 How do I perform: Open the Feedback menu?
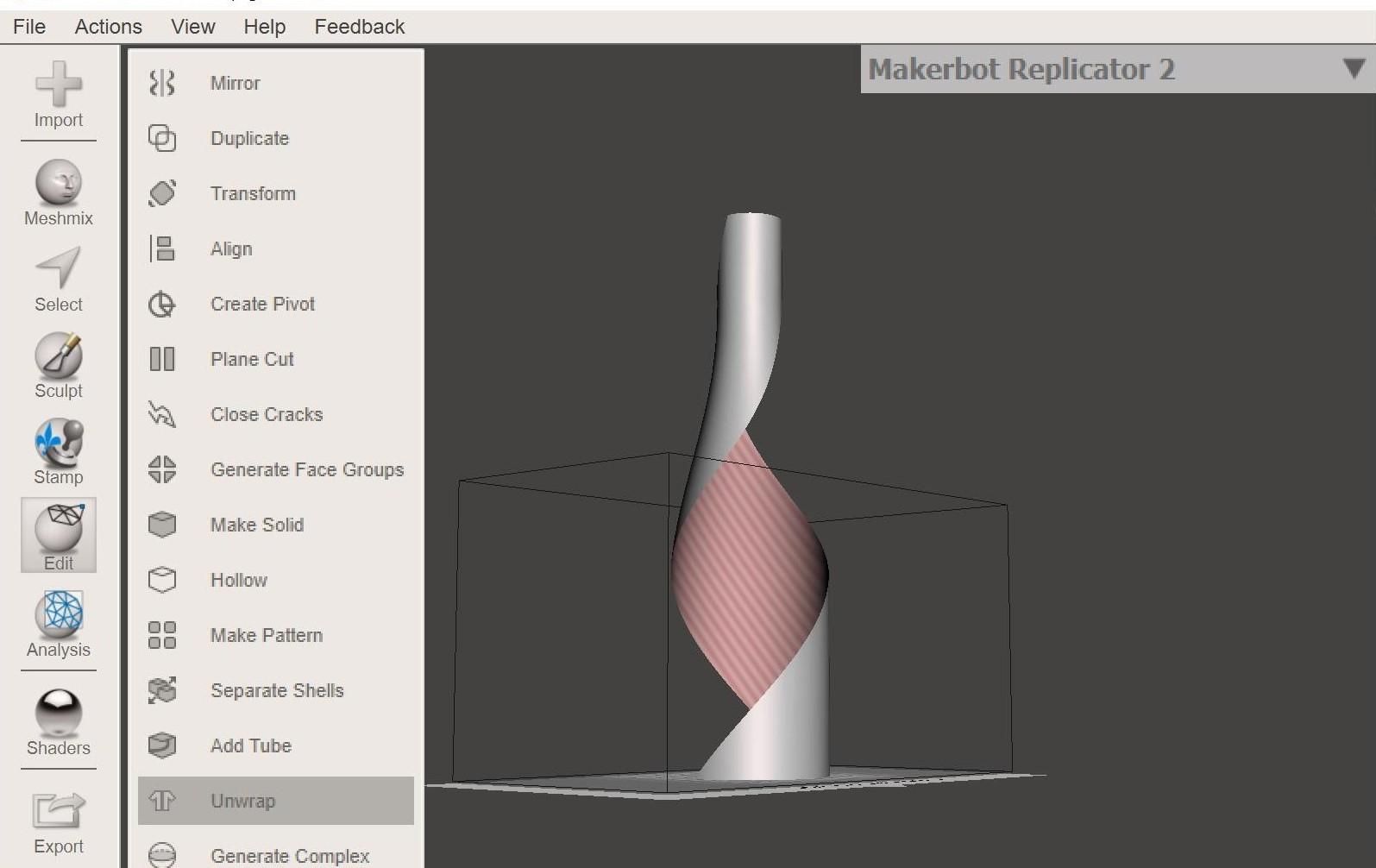tap(360, 27)
